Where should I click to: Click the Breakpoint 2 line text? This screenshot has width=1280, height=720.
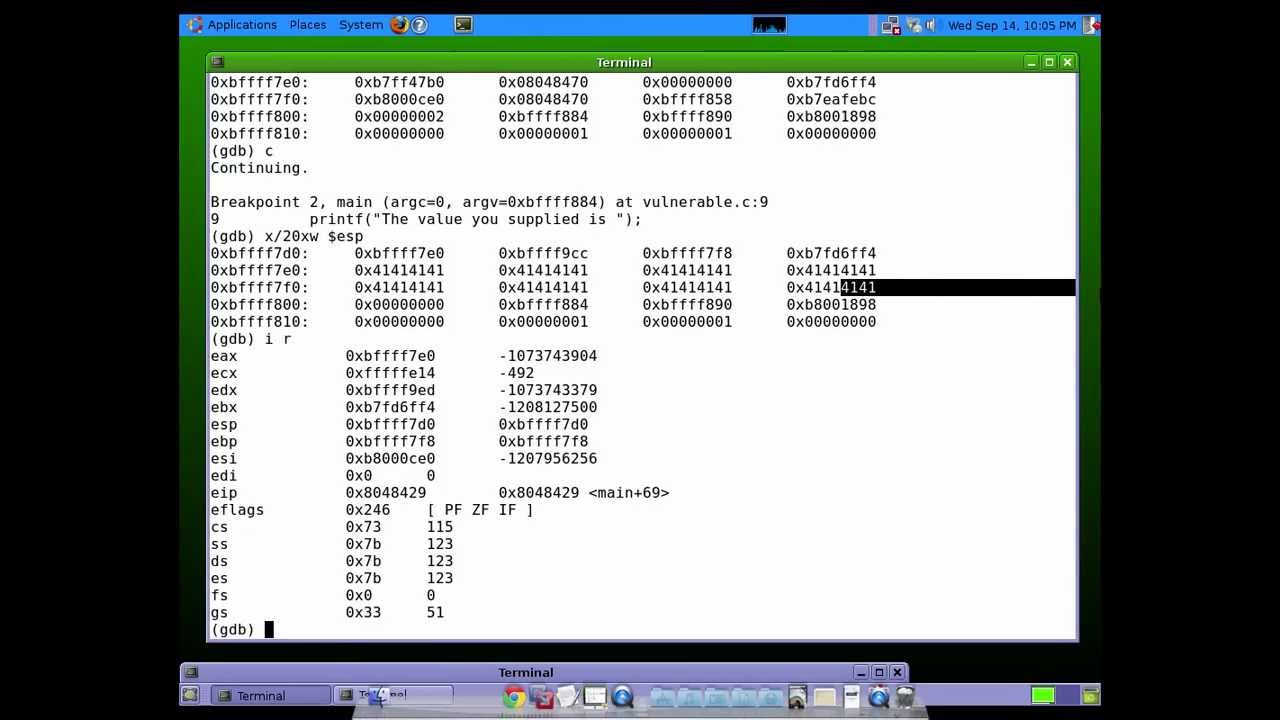[489, 203]
